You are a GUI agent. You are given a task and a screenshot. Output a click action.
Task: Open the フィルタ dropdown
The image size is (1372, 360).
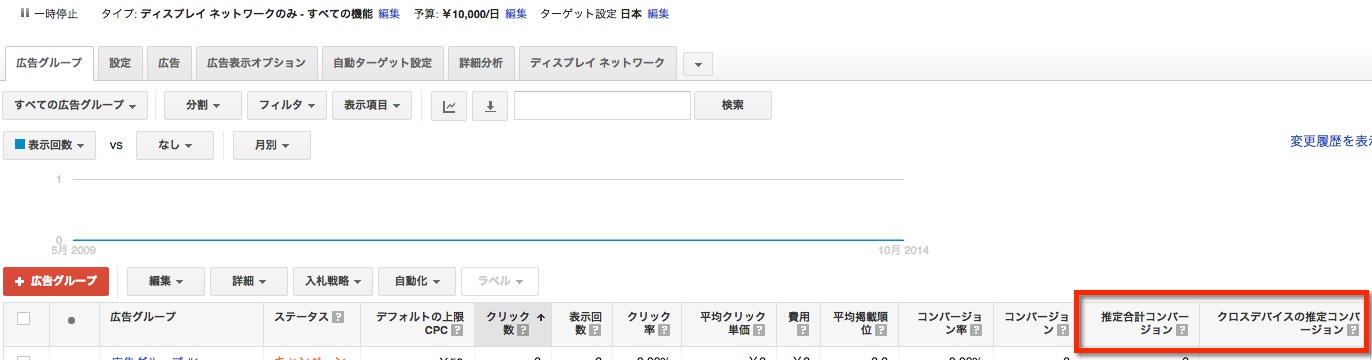pyautogui.click(x=288, y=106)
